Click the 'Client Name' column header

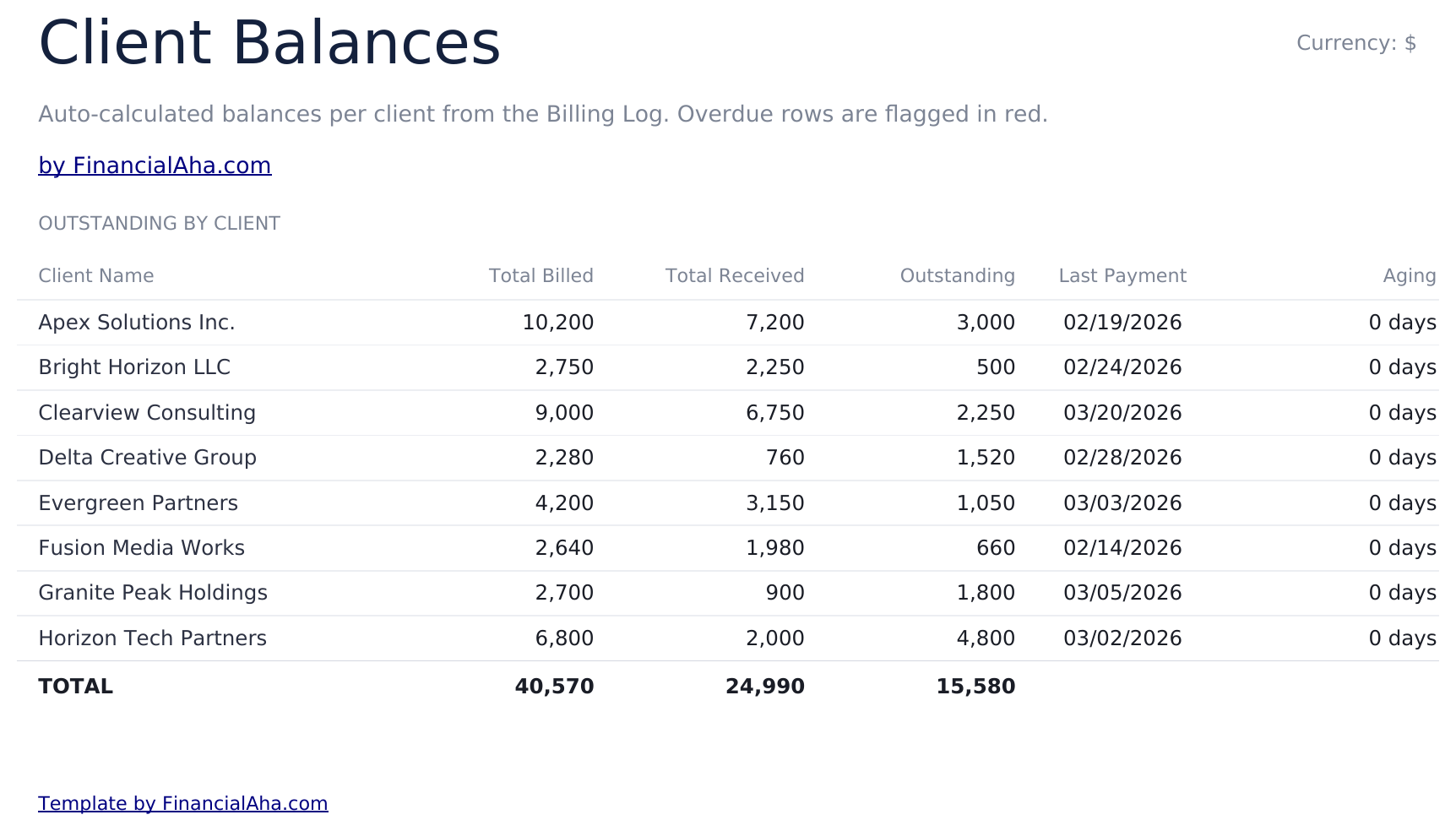pyautogui.click(x=96, y=276)
